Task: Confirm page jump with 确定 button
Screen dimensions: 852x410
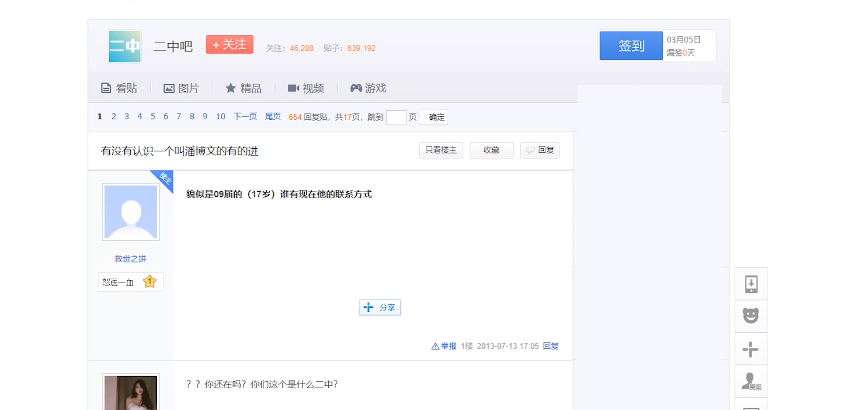Action: (434, 117)
